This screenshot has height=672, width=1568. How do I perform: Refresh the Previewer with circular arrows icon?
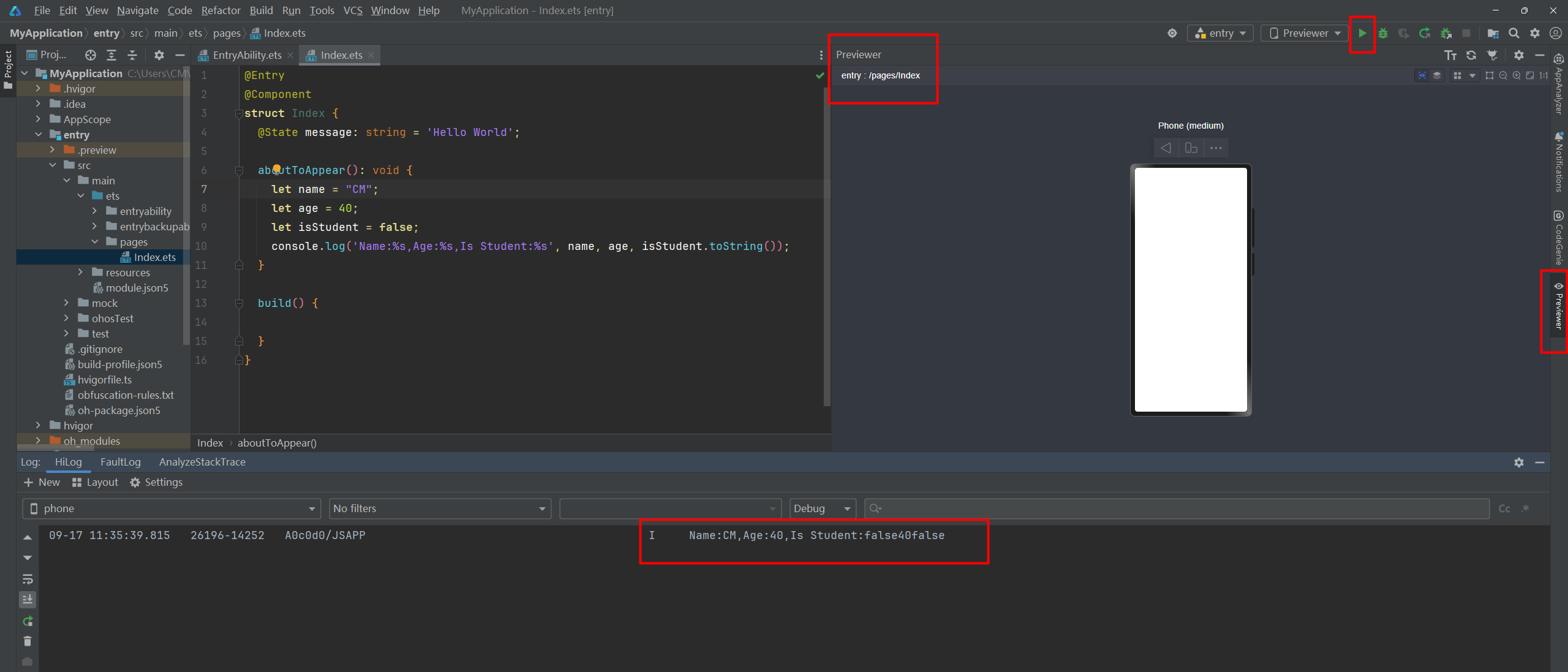[x=1471, y=55]
